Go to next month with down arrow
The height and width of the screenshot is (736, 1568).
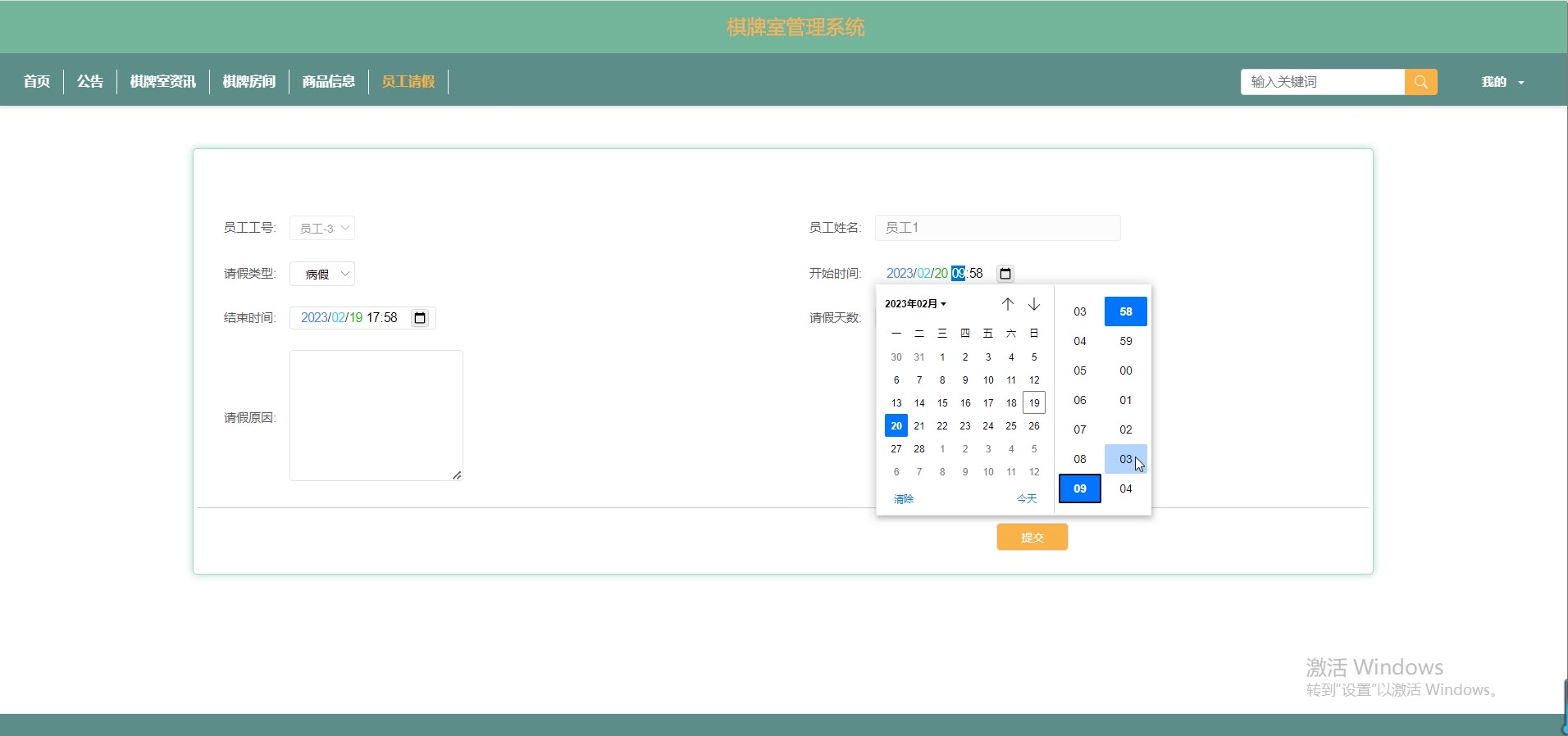(x=1034, y=304)
